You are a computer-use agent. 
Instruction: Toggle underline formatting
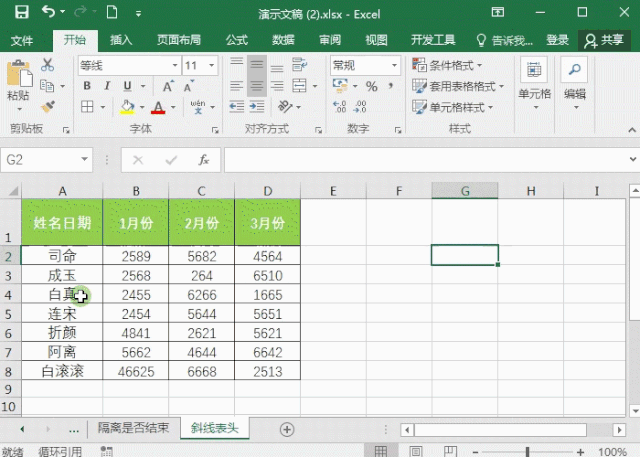[x=127, y=86]
